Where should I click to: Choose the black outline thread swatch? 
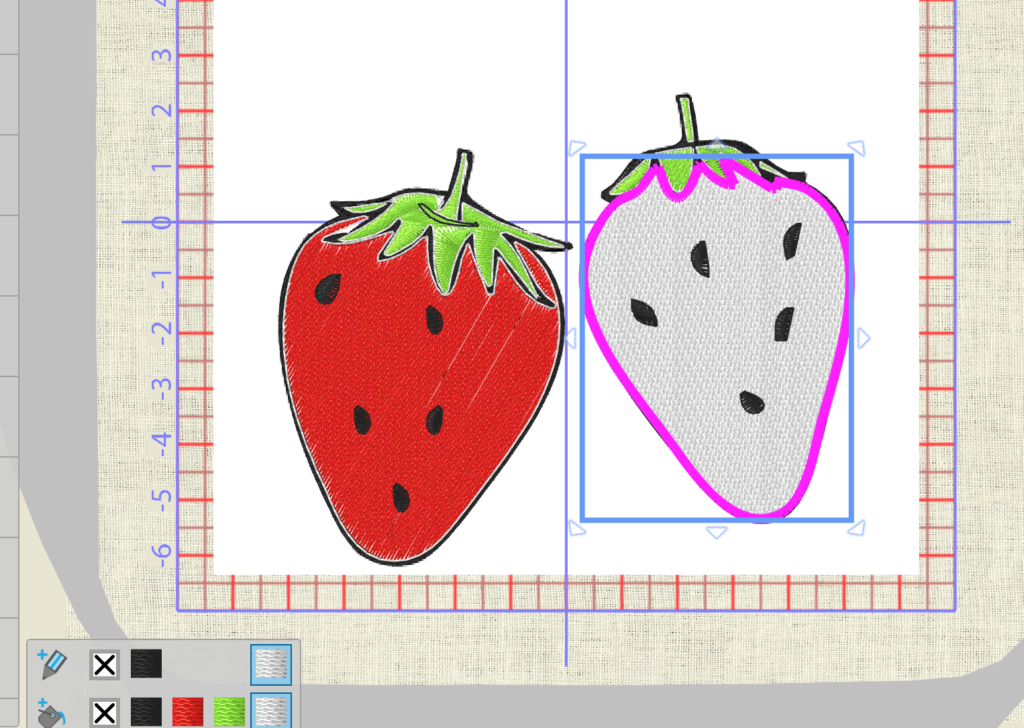tap(146, 664)
